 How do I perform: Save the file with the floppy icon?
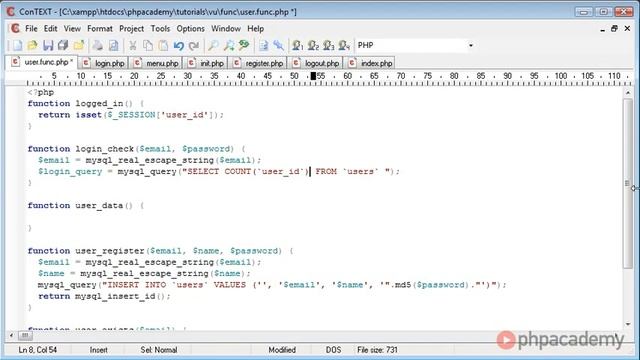(48, 45)
